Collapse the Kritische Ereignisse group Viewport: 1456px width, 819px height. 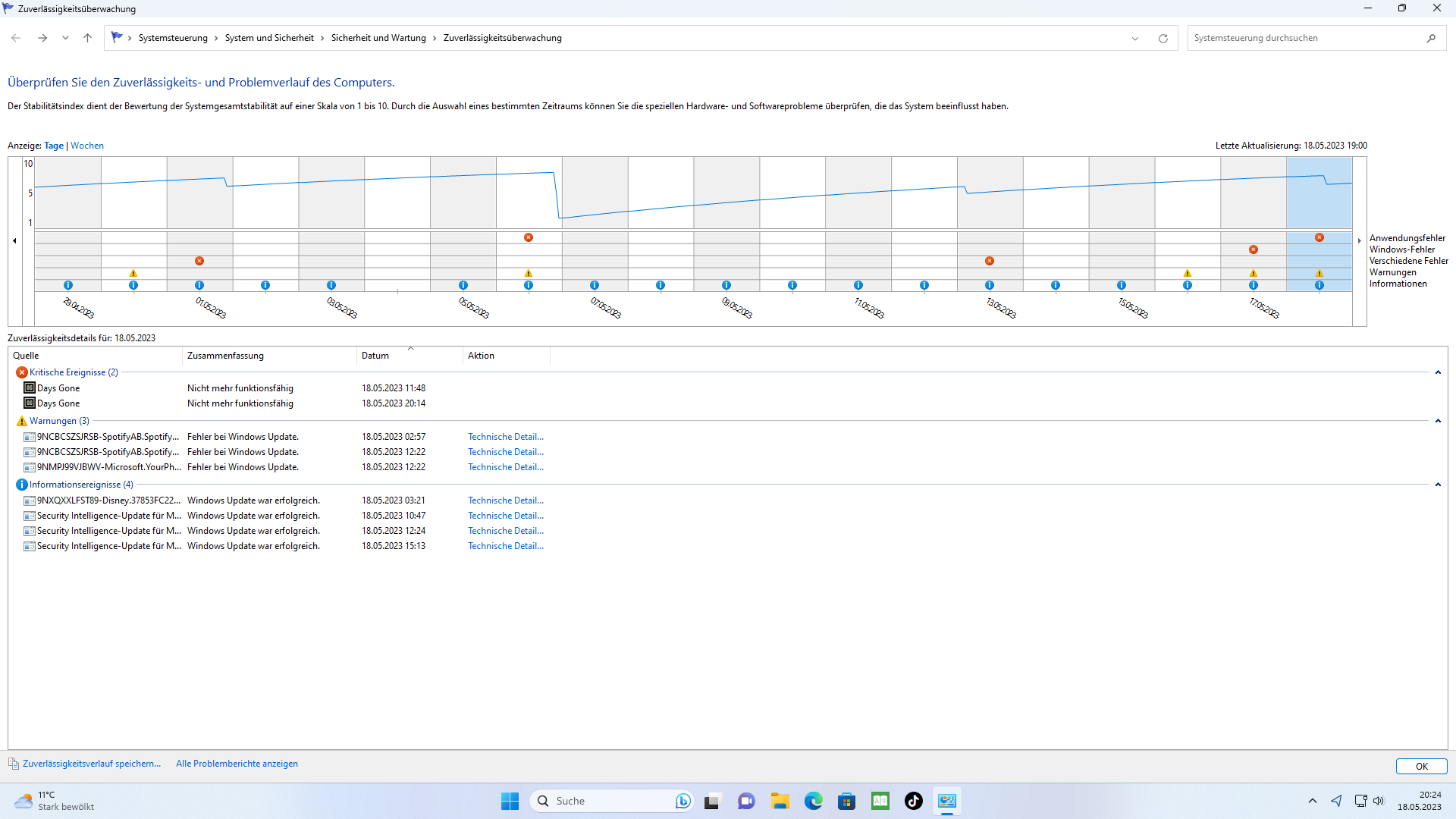tap(1438, 372)
